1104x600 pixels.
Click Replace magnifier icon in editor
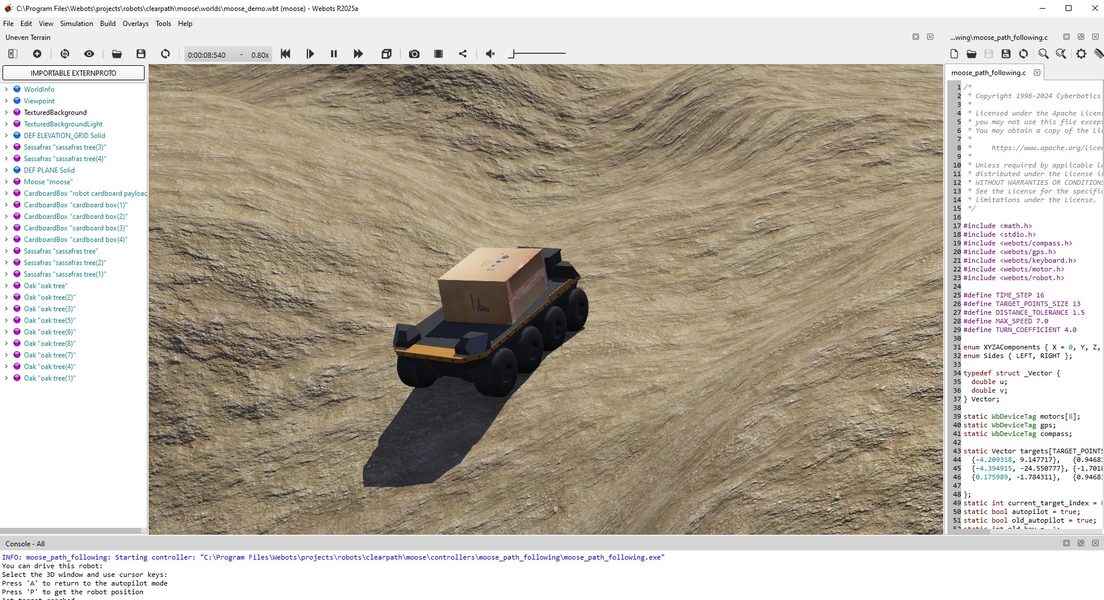pos(1061,54)
